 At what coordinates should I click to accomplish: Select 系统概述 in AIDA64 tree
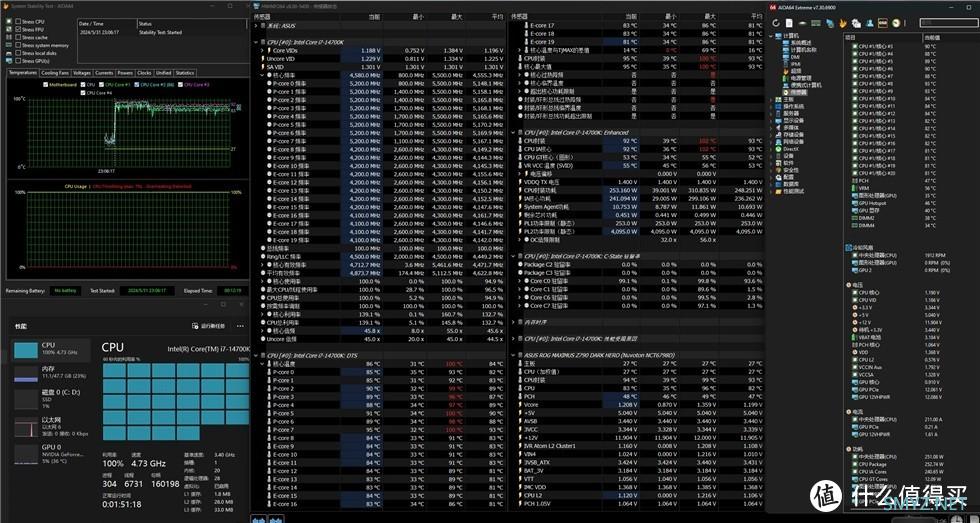[801, 42]
